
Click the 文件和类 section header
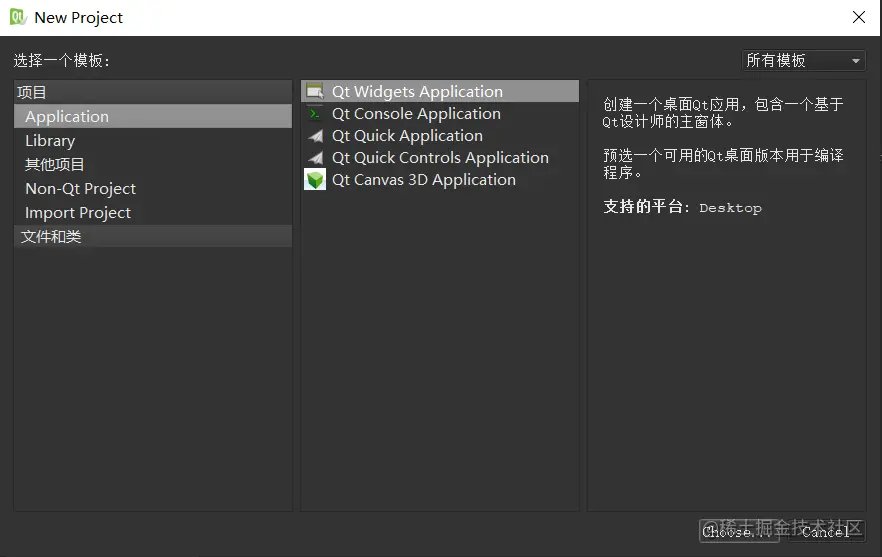pyautogui.click(x=153, y=236)
